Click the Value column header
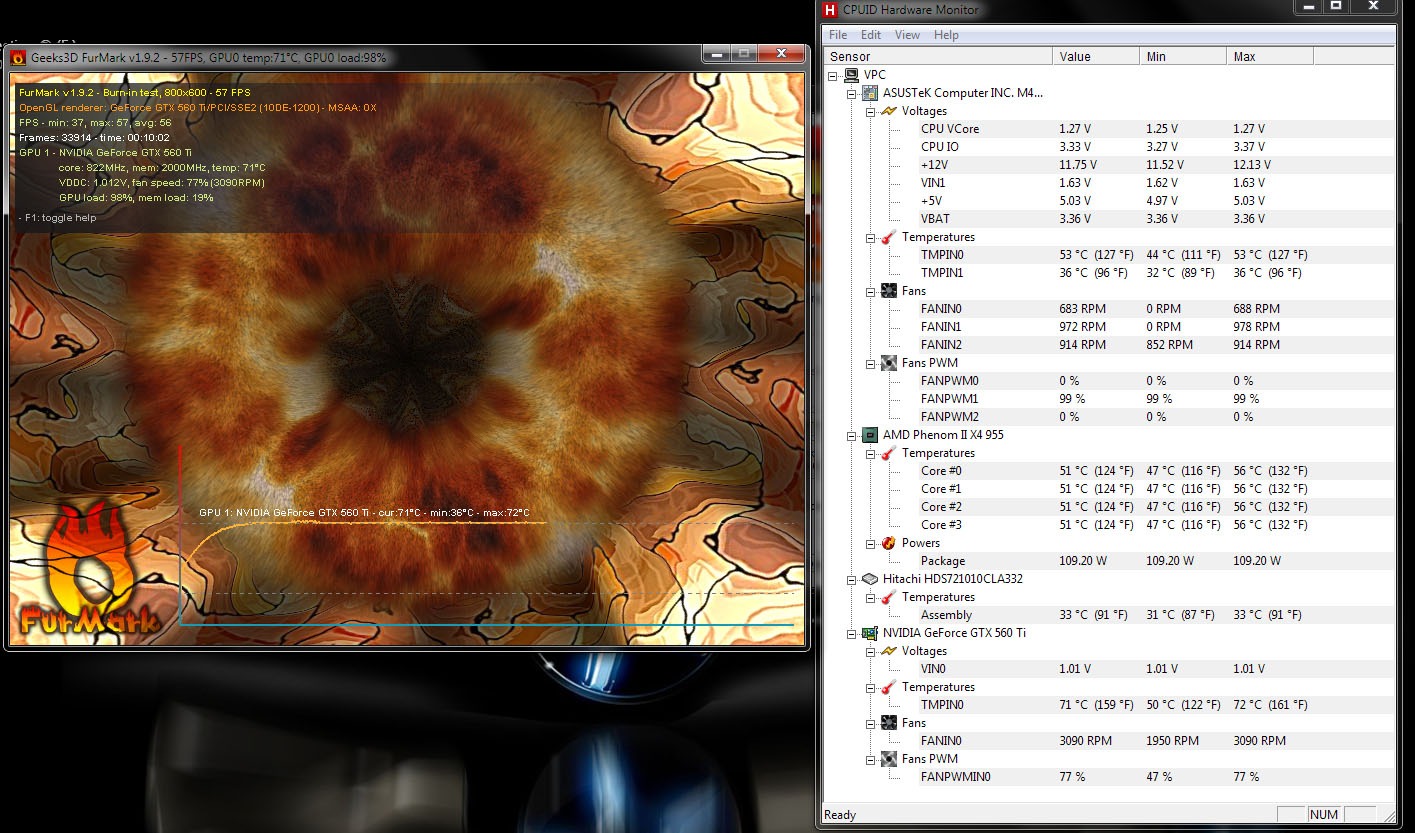The image size is (1415, 833). pos(1096,57)
